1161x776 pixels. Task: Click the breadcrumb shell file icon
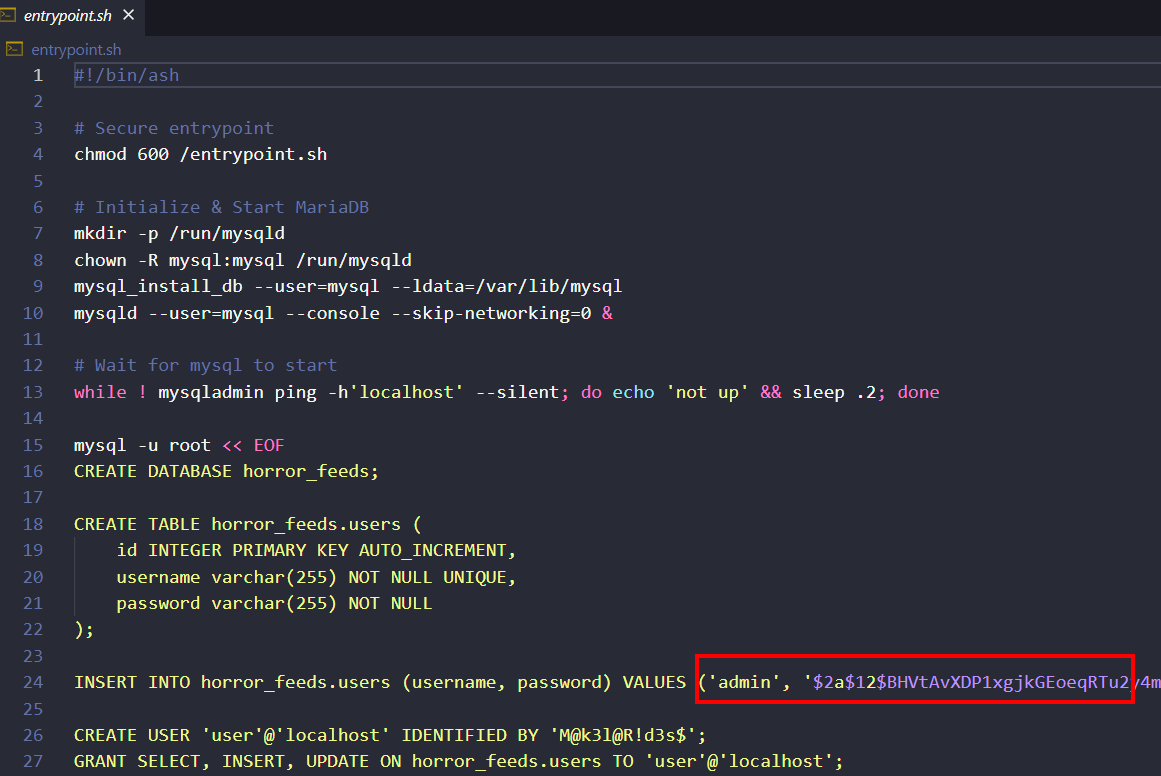click(14, 49)
